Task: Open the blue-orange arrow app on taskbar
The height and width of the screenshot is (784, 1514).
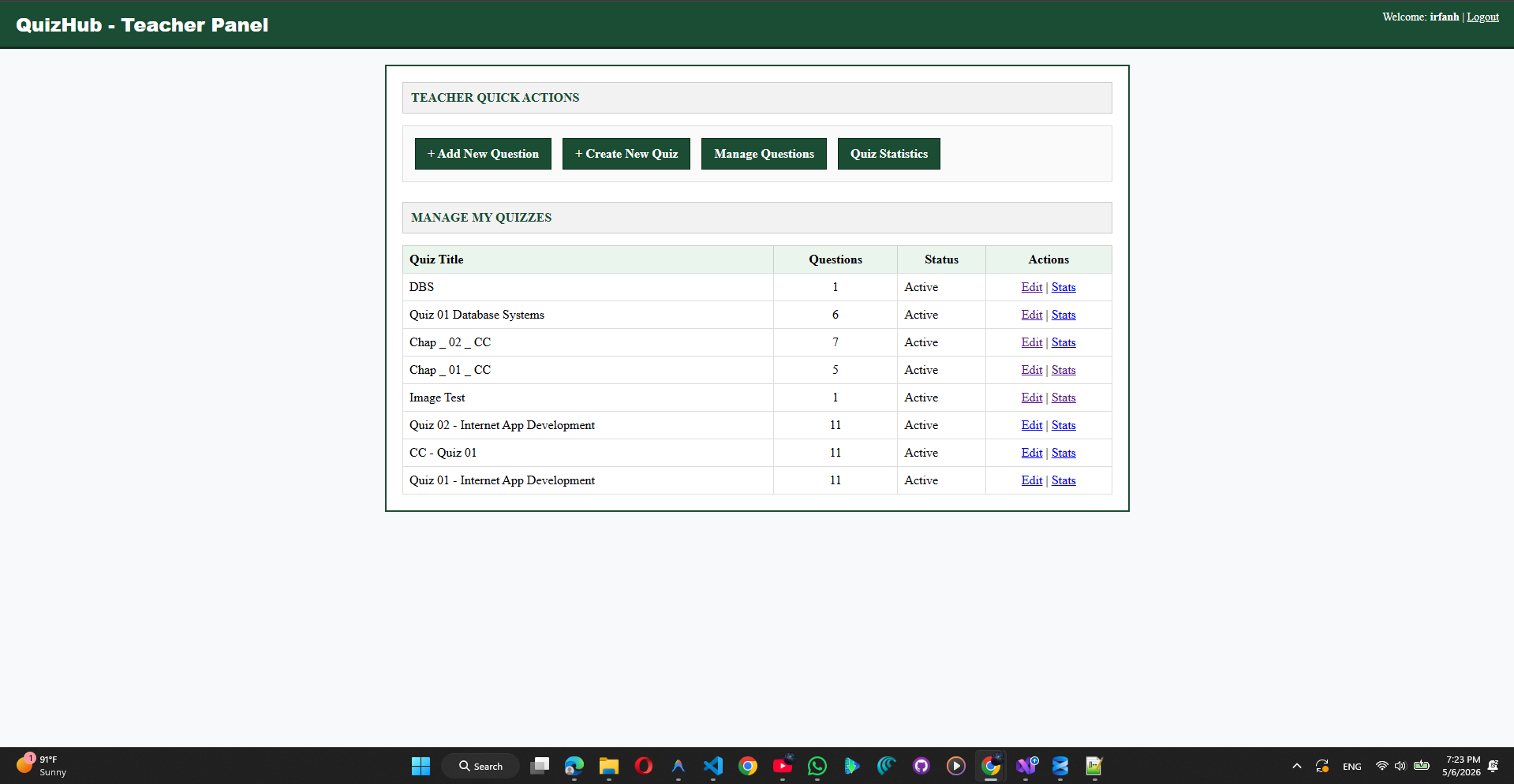Action: click(x=678, y=766)
